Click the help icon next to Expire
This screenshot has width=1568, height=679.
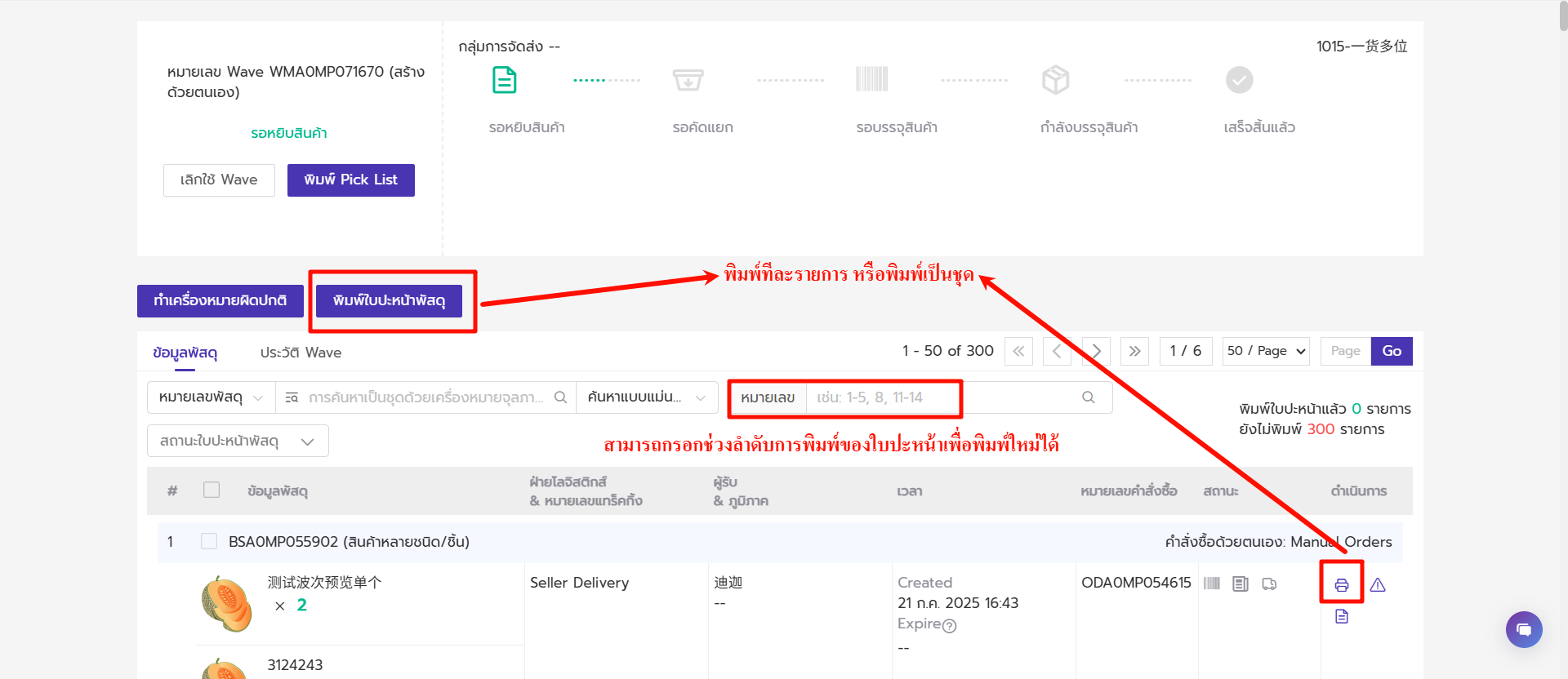(x=949, y=625)
